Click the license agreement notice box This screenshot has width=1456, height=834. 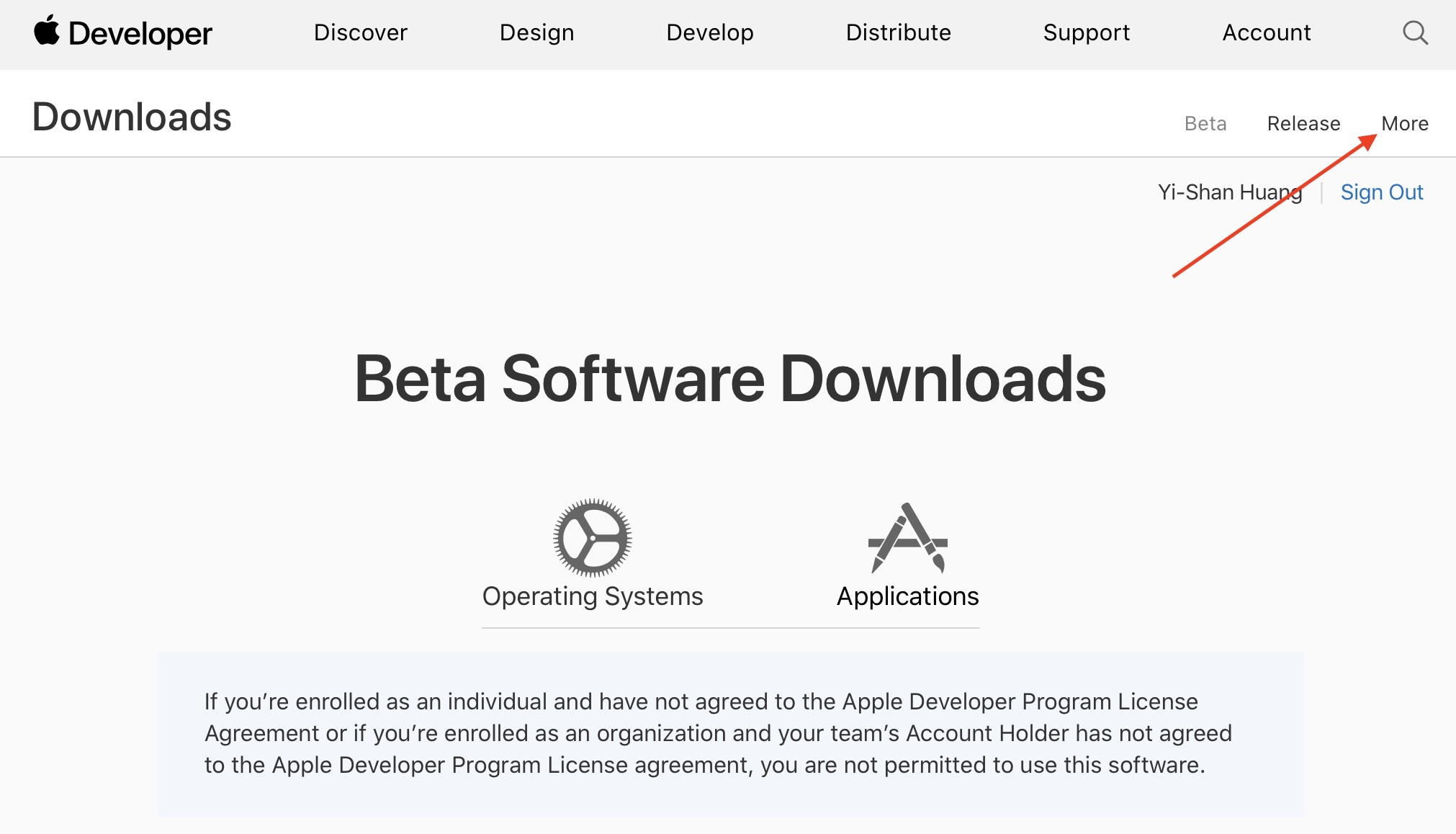[730, 733]
